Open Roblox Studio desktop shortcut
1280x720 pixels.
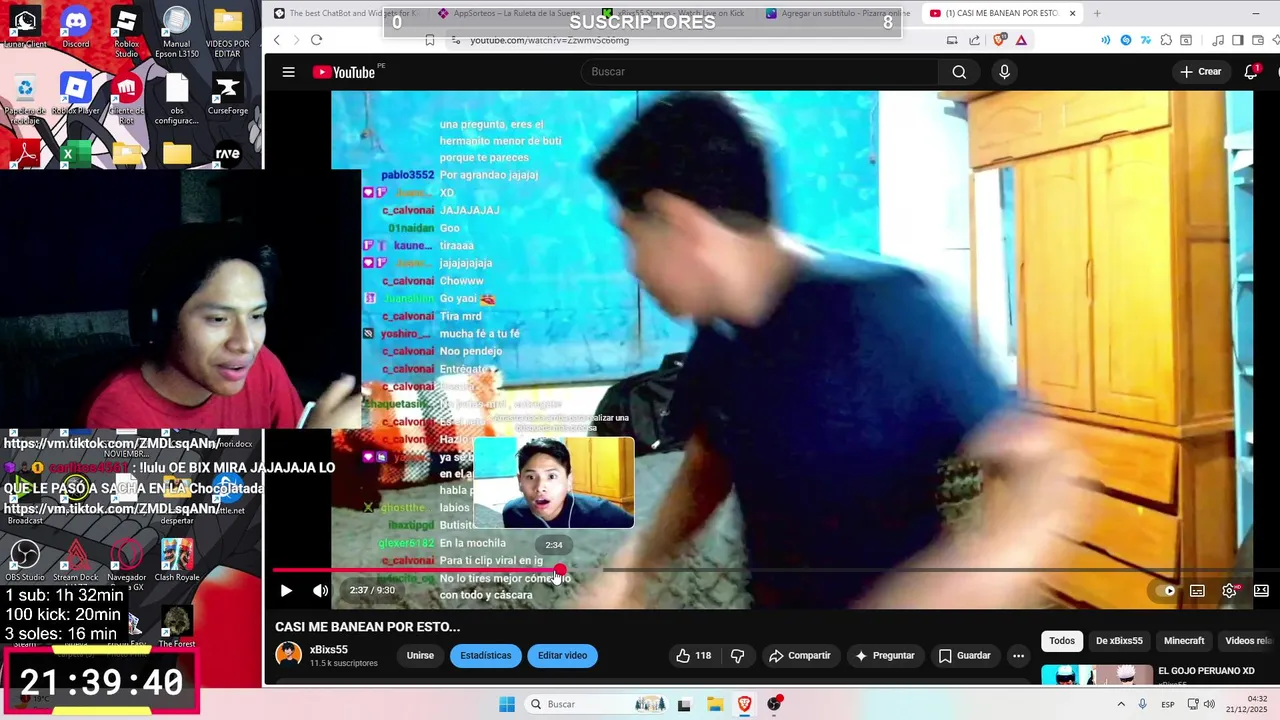pos(126,33)
